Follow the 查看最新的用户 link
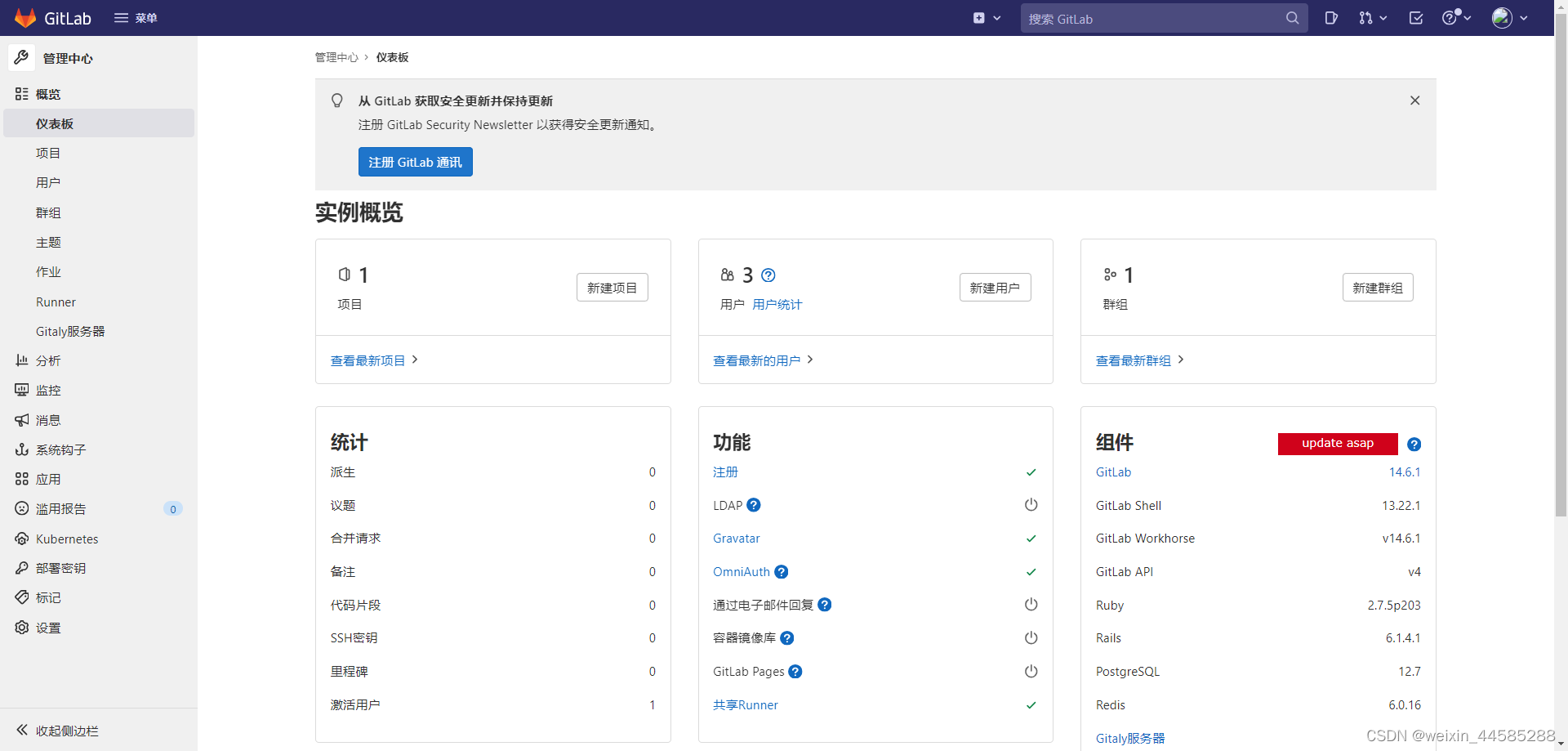 pyautogui.click(x=756, y=360)
